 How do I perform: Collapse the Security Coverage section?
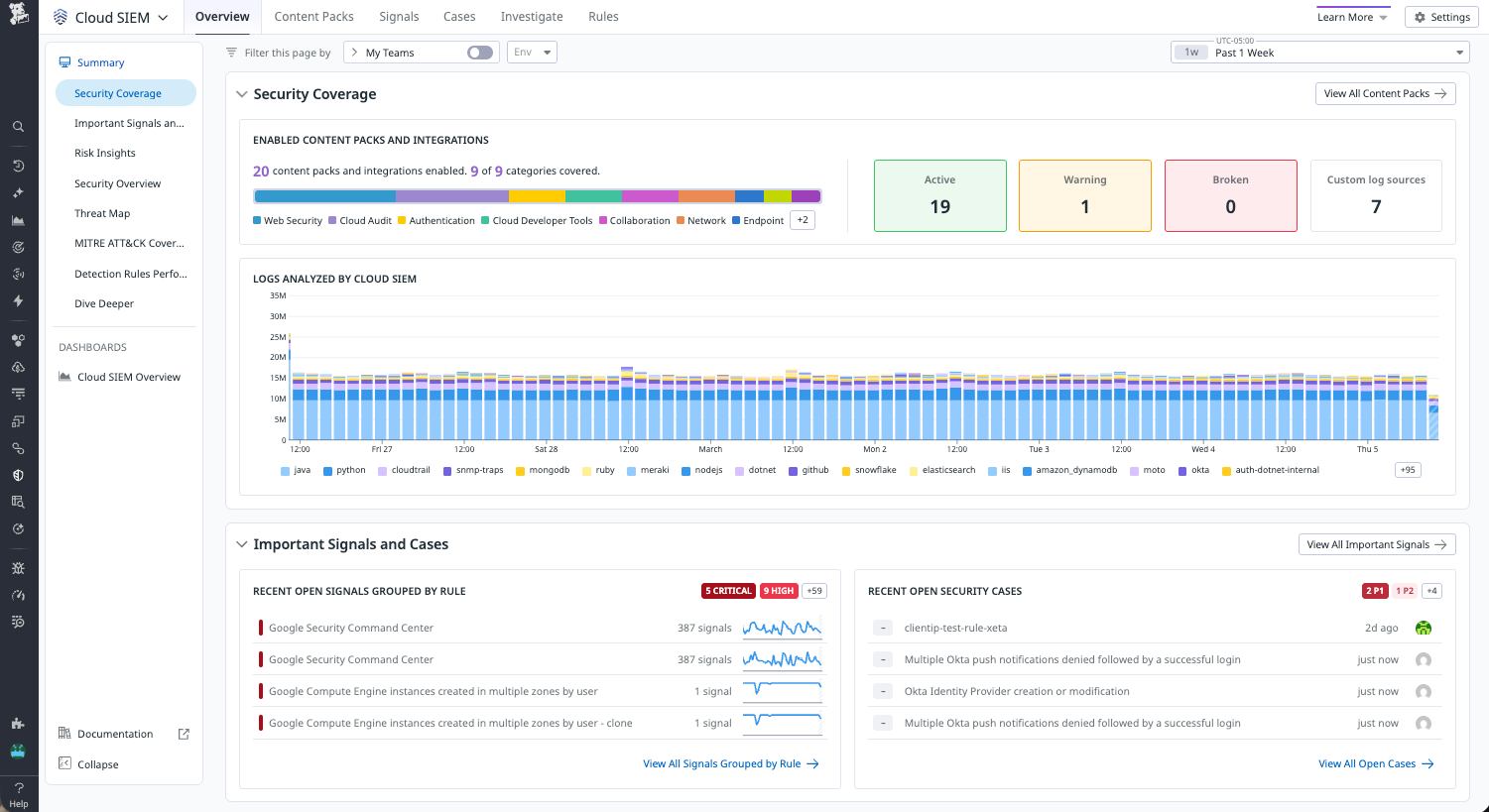pos(241,94)
